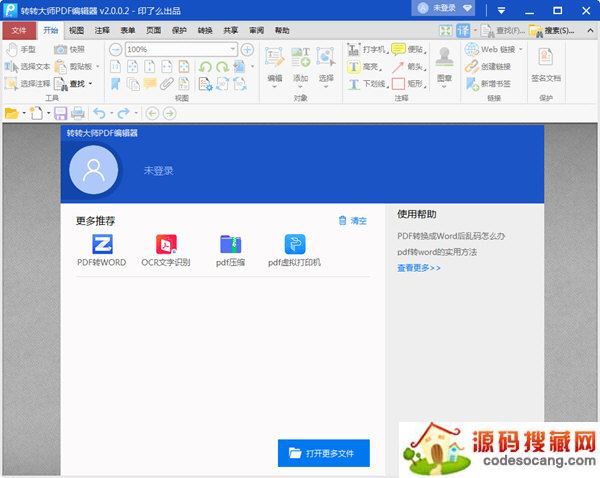Expand the Undo history dropdown arrow

(111, 113)
